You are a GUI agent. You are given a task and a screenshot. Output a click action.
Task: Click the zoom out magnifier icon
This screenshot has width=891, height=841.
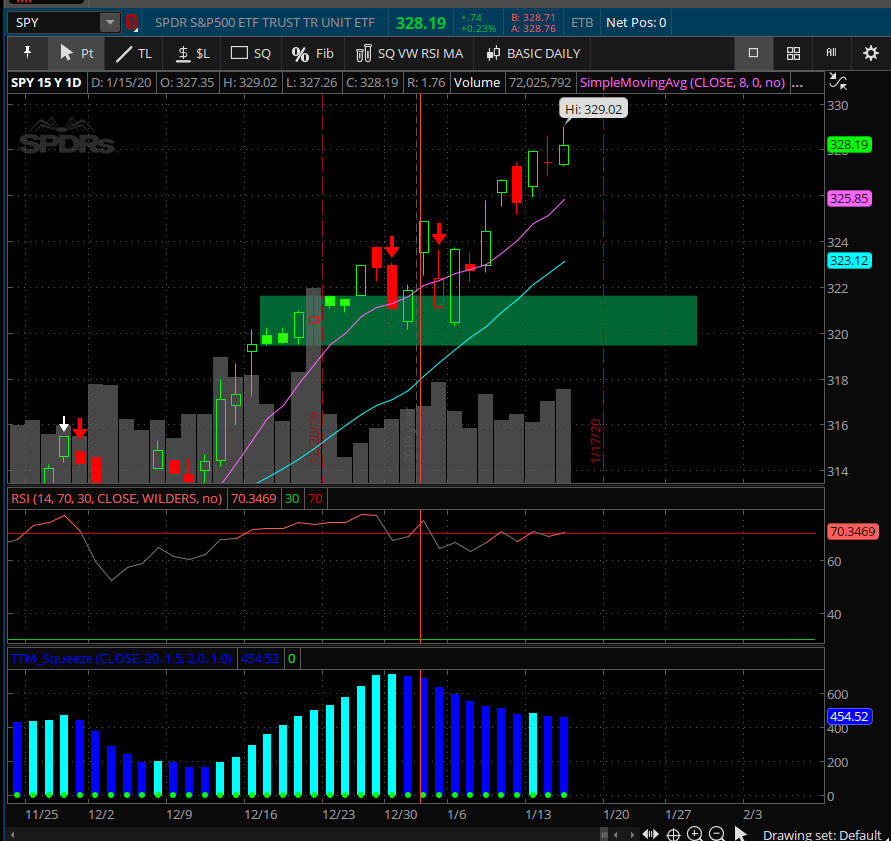717,835
